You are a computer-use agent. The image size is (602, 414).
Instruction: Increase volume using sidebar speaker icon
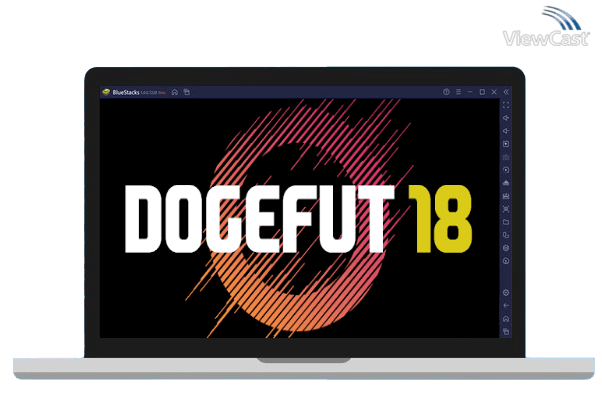pyautogui.click(x=506, y=118)
